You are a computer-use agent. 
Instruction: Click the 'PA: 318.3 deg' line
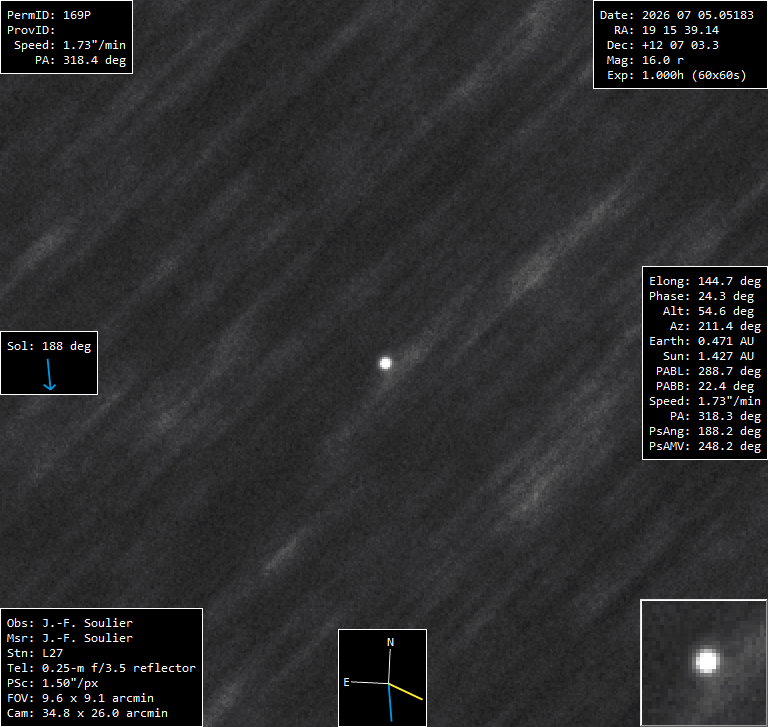[715, 416]
